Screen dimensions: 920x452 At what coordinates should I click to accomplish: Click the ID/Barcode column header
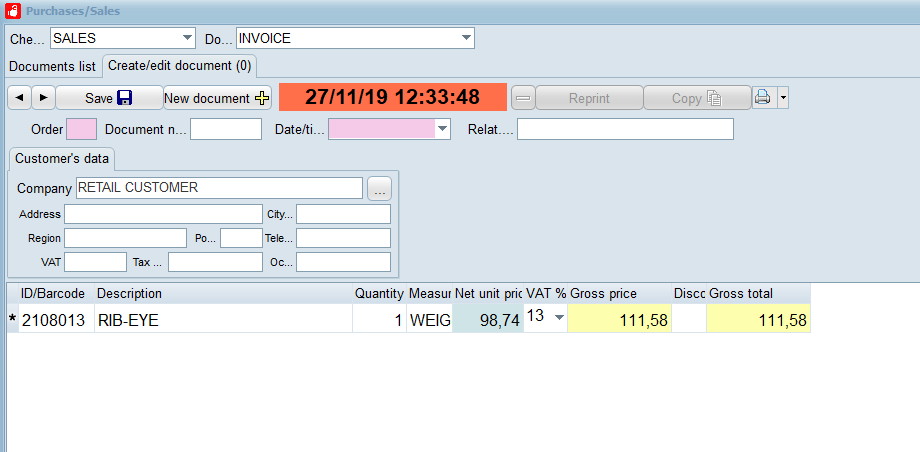click(x=56, y=294)
